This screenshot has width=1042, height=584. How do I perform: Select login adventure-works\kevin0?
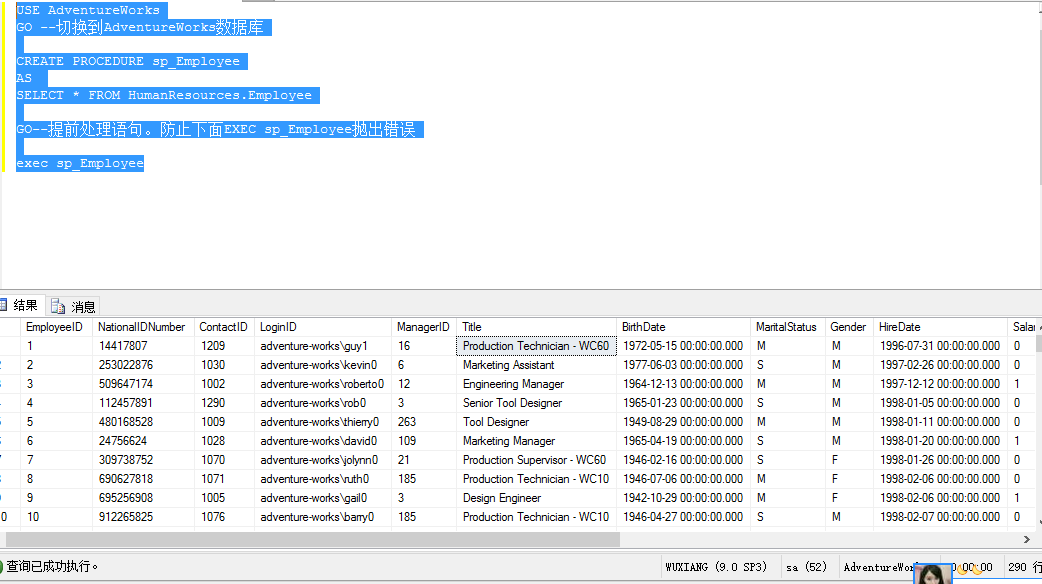323,365
